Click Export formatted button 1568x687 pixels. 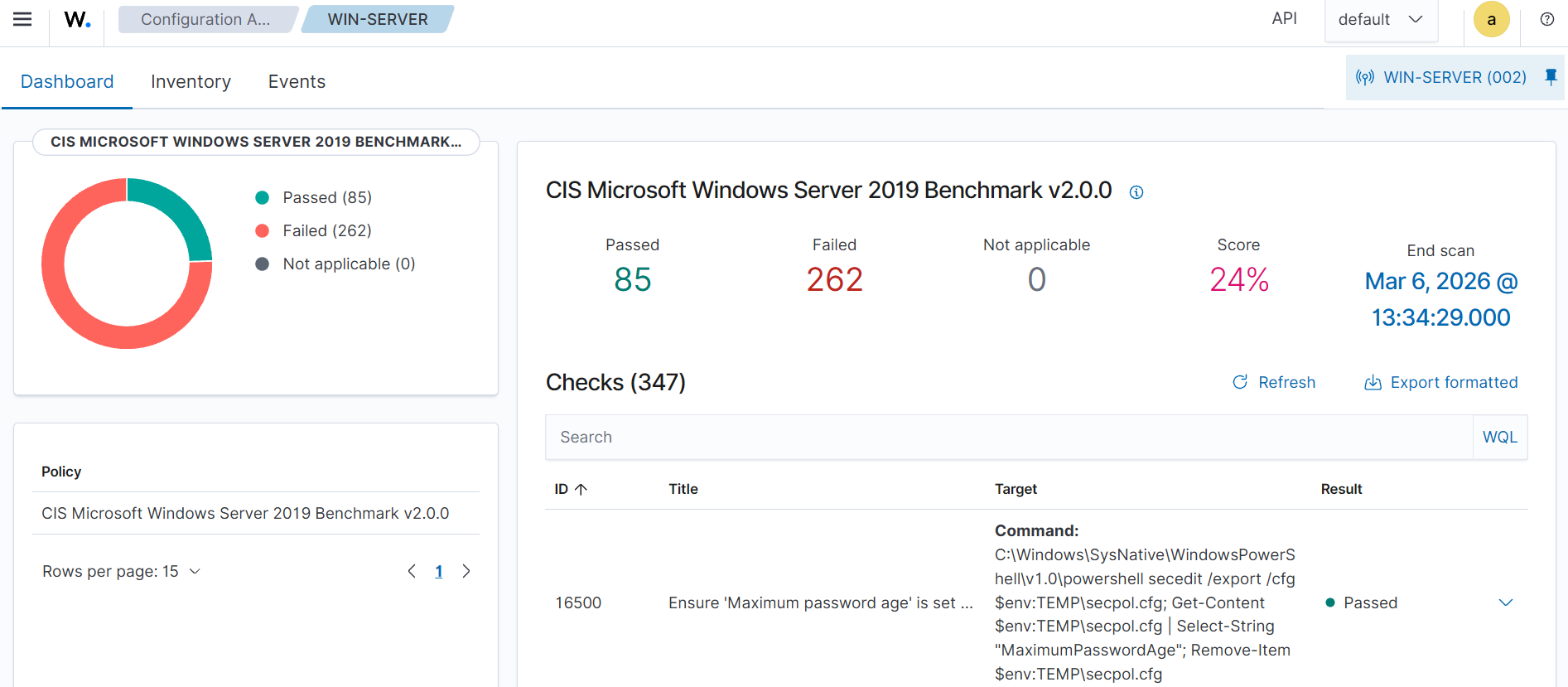tap(1441, 382)
